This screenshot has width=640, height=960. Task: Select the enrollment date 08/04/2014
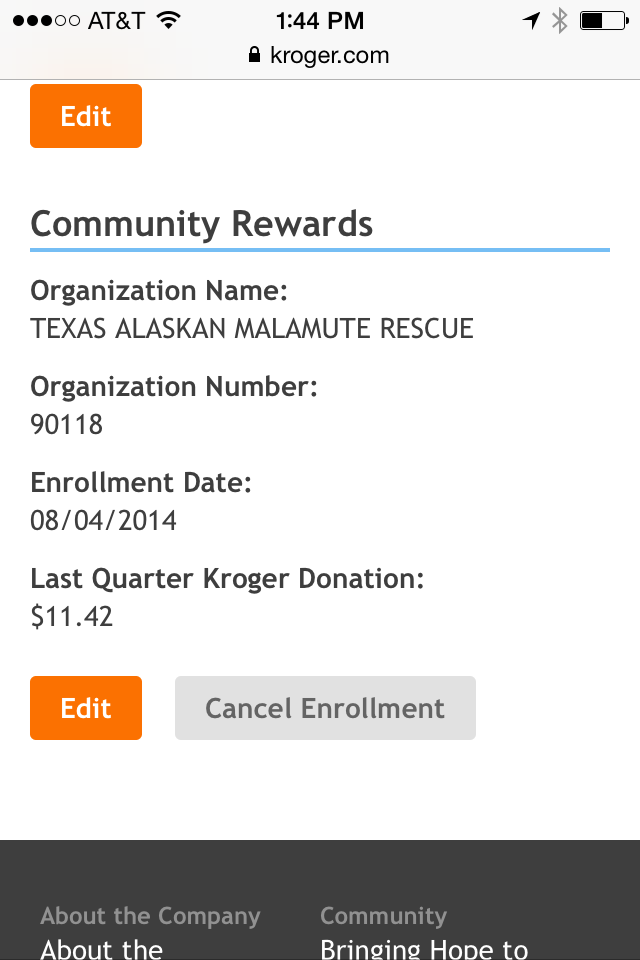point(104,520)
